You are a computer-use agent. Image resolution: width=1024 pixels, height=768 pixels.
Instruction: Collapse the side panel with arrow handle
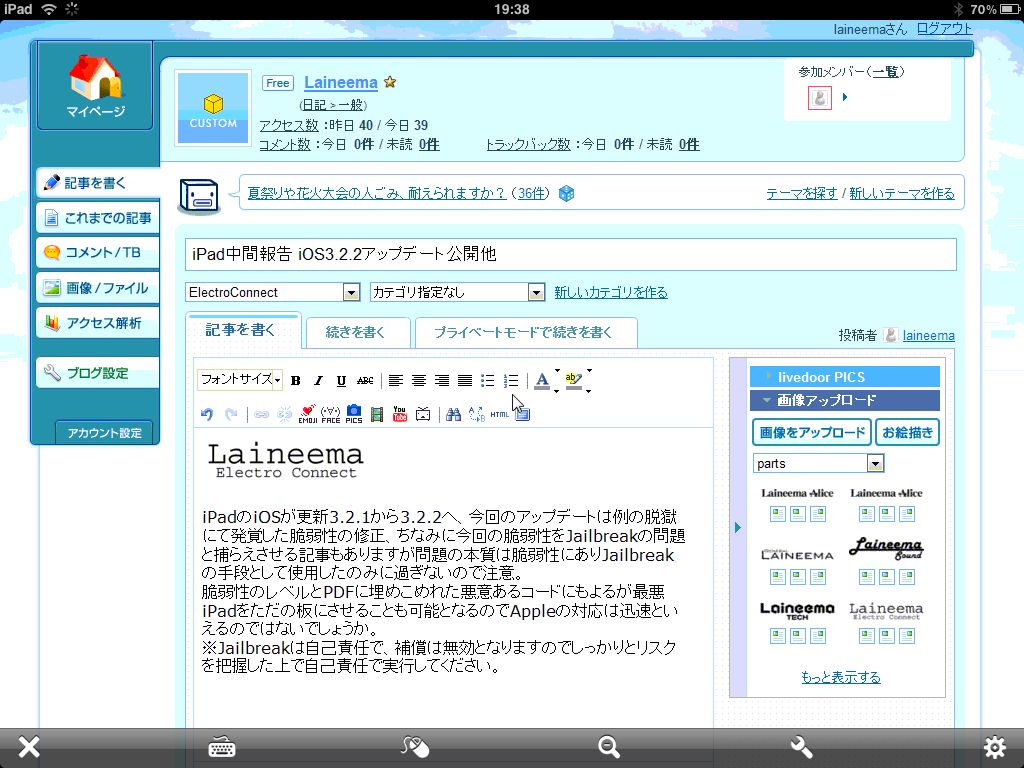pos(738,527)
